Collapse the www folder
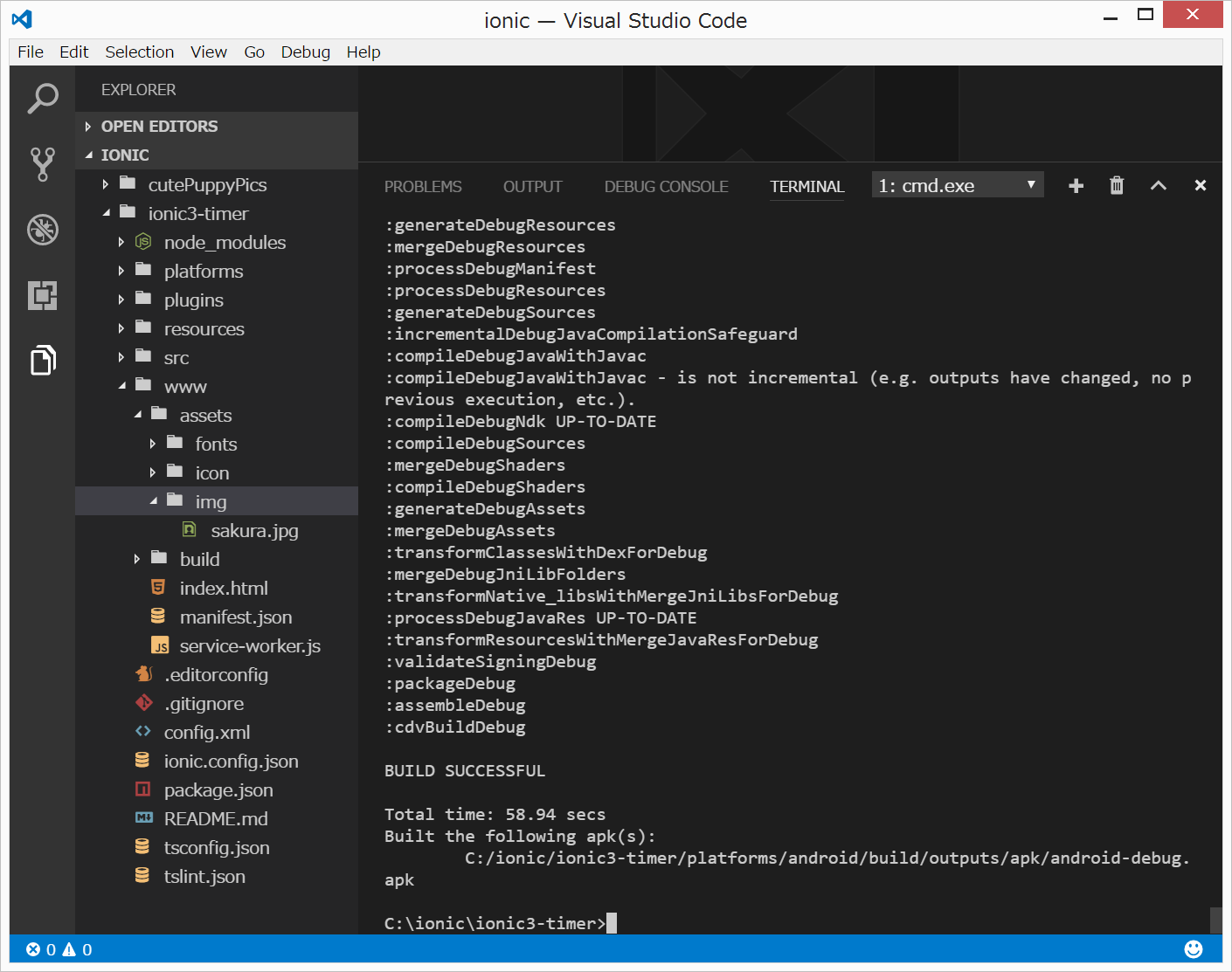The height and width of the screenshot is (972, 1232). [x=185, y=387]
